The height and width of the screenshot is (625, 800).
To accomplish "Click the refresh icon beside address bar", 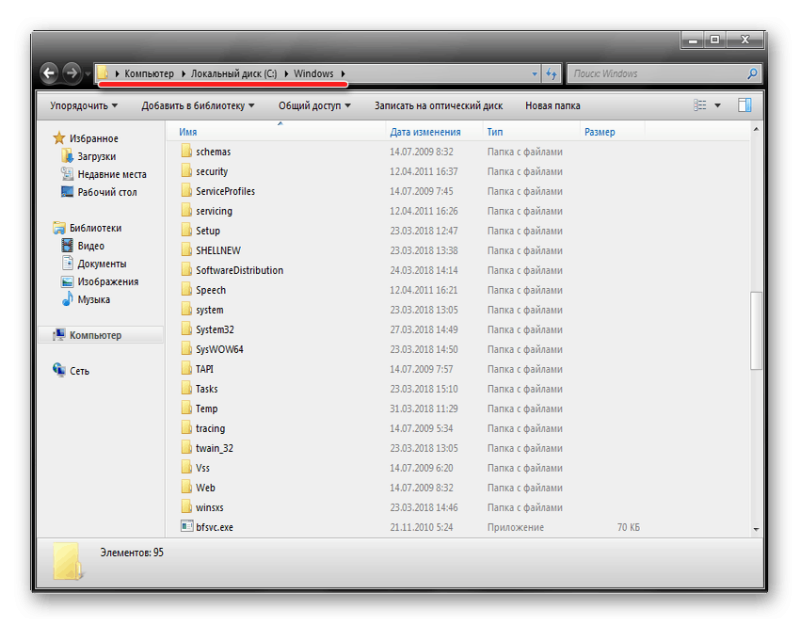I will point(551,74).
